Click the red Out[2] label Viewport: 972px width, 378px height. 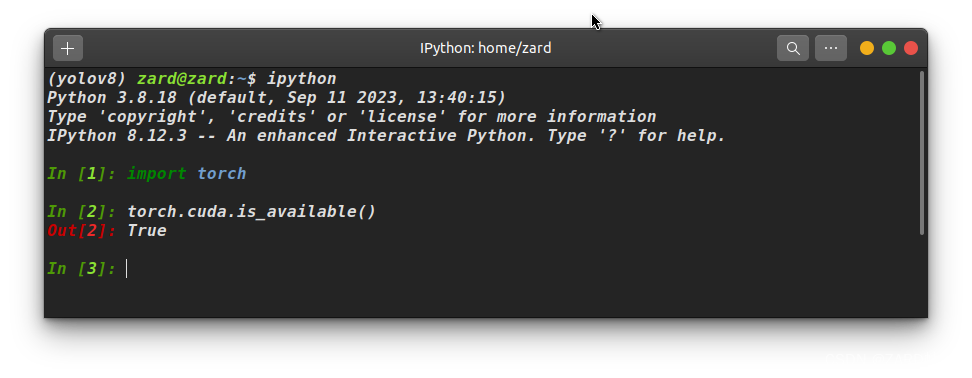(x=82, y=231)
